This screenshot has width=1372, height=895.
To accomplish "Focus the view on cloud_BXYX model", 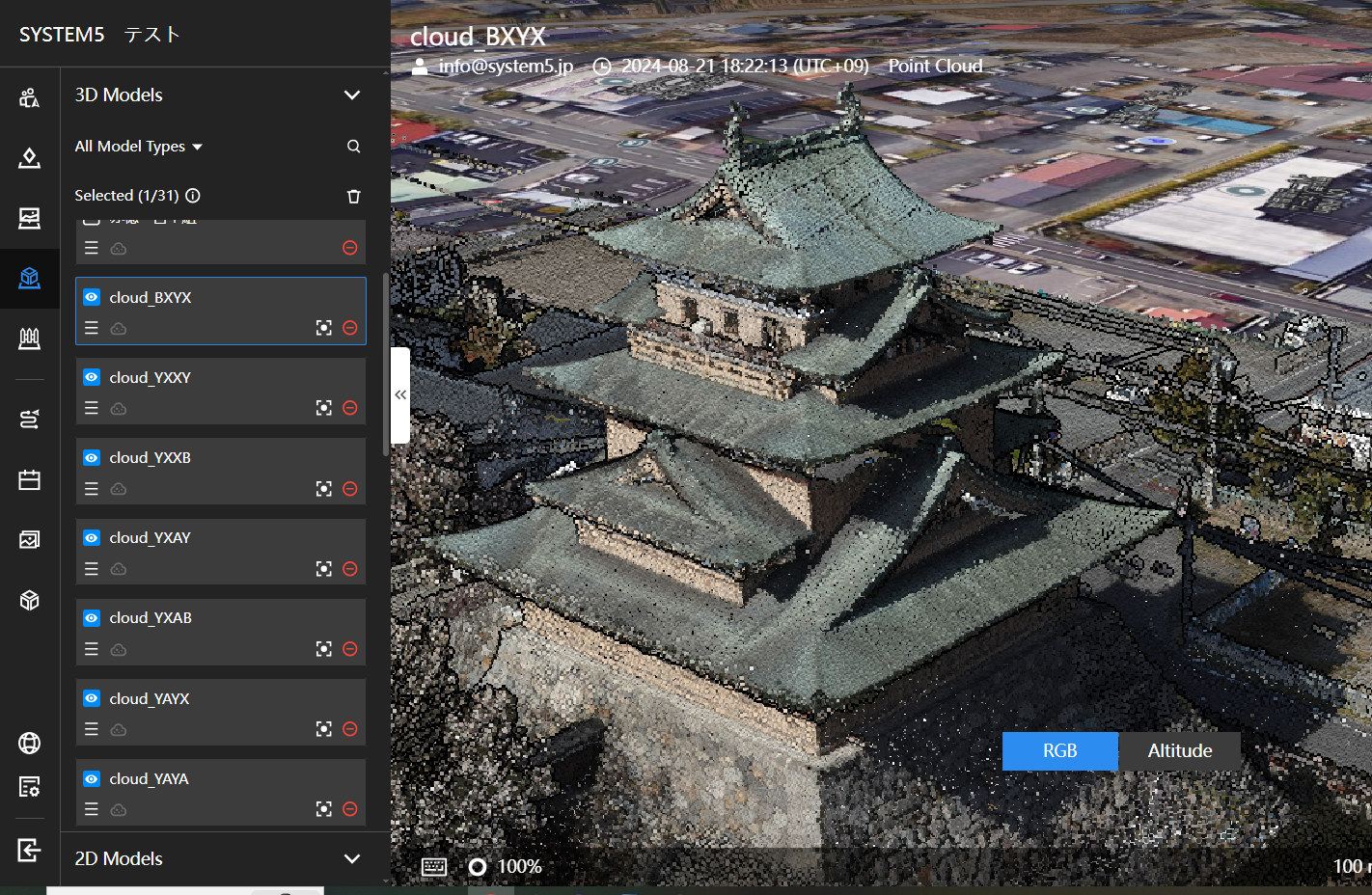I will click(324, 328).
